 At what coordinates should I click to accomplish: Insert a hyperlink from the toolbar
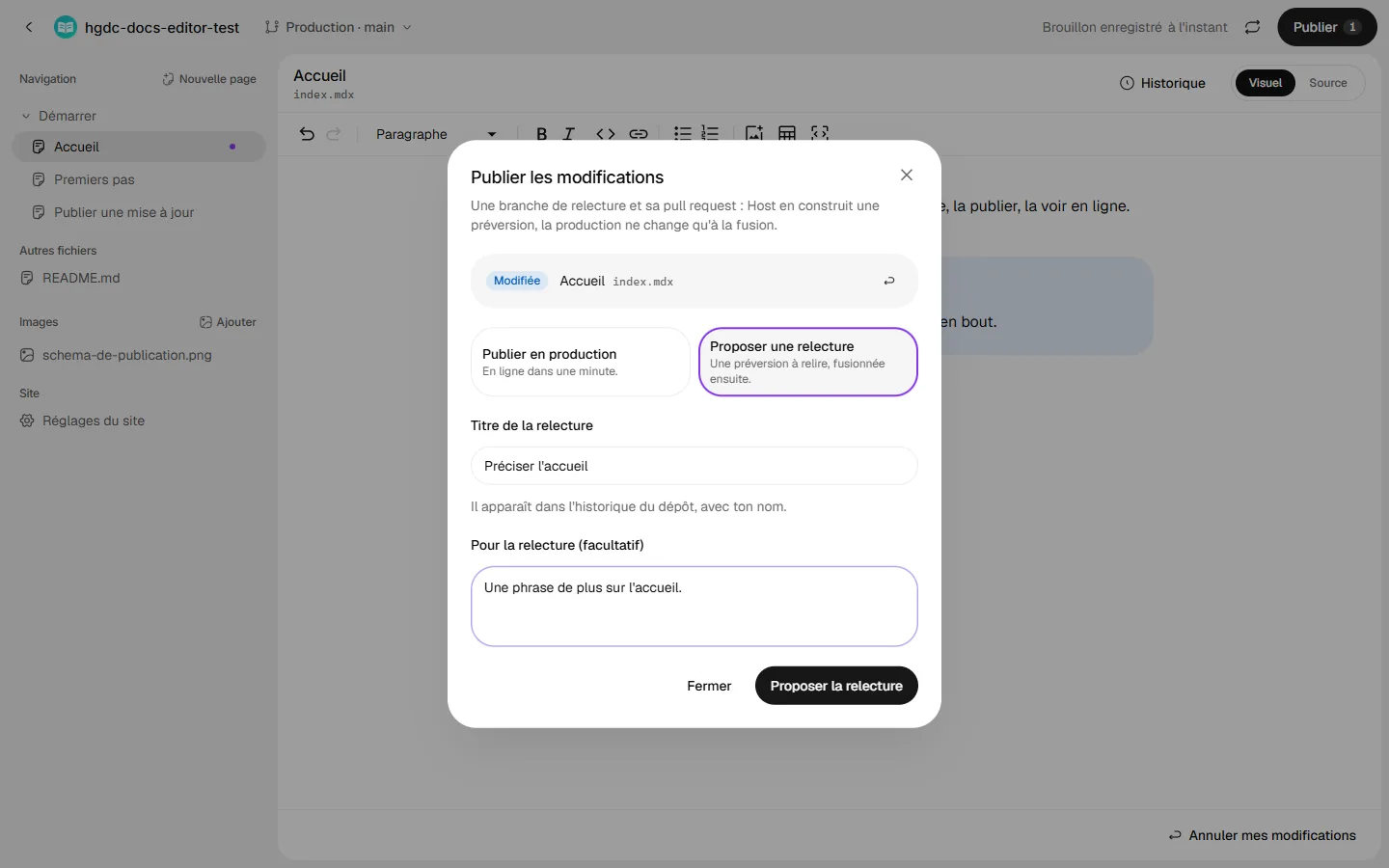pyautogui.click(x=639, y=134)
